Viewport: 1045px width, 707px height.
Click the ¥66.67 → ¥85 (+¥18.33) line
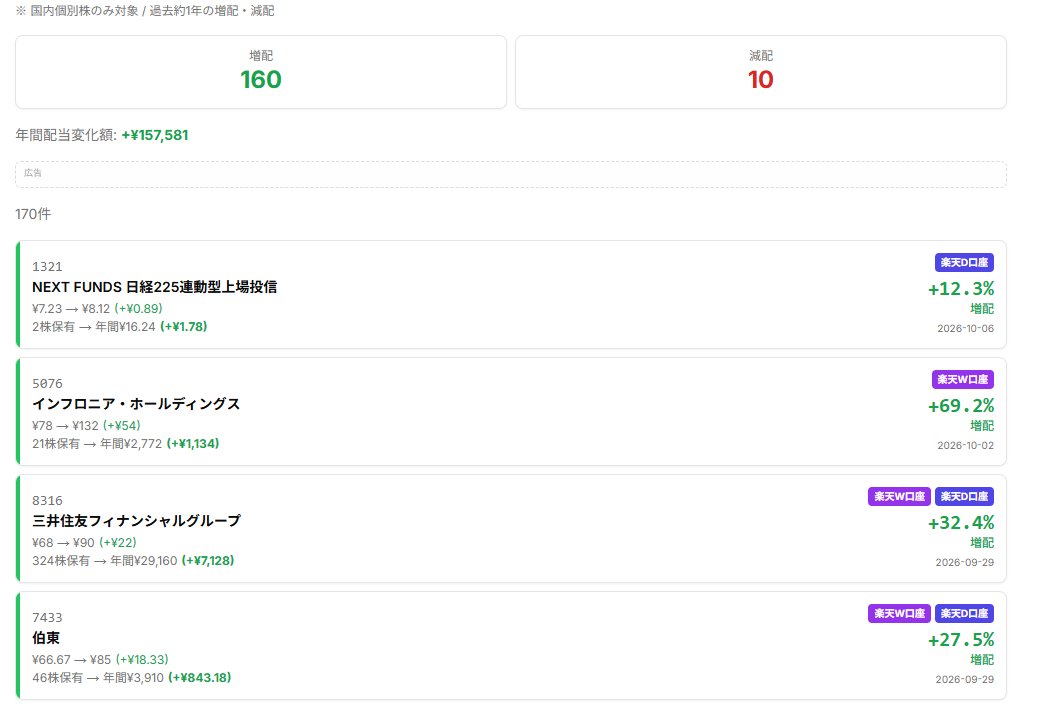click(x=100, y=660)
